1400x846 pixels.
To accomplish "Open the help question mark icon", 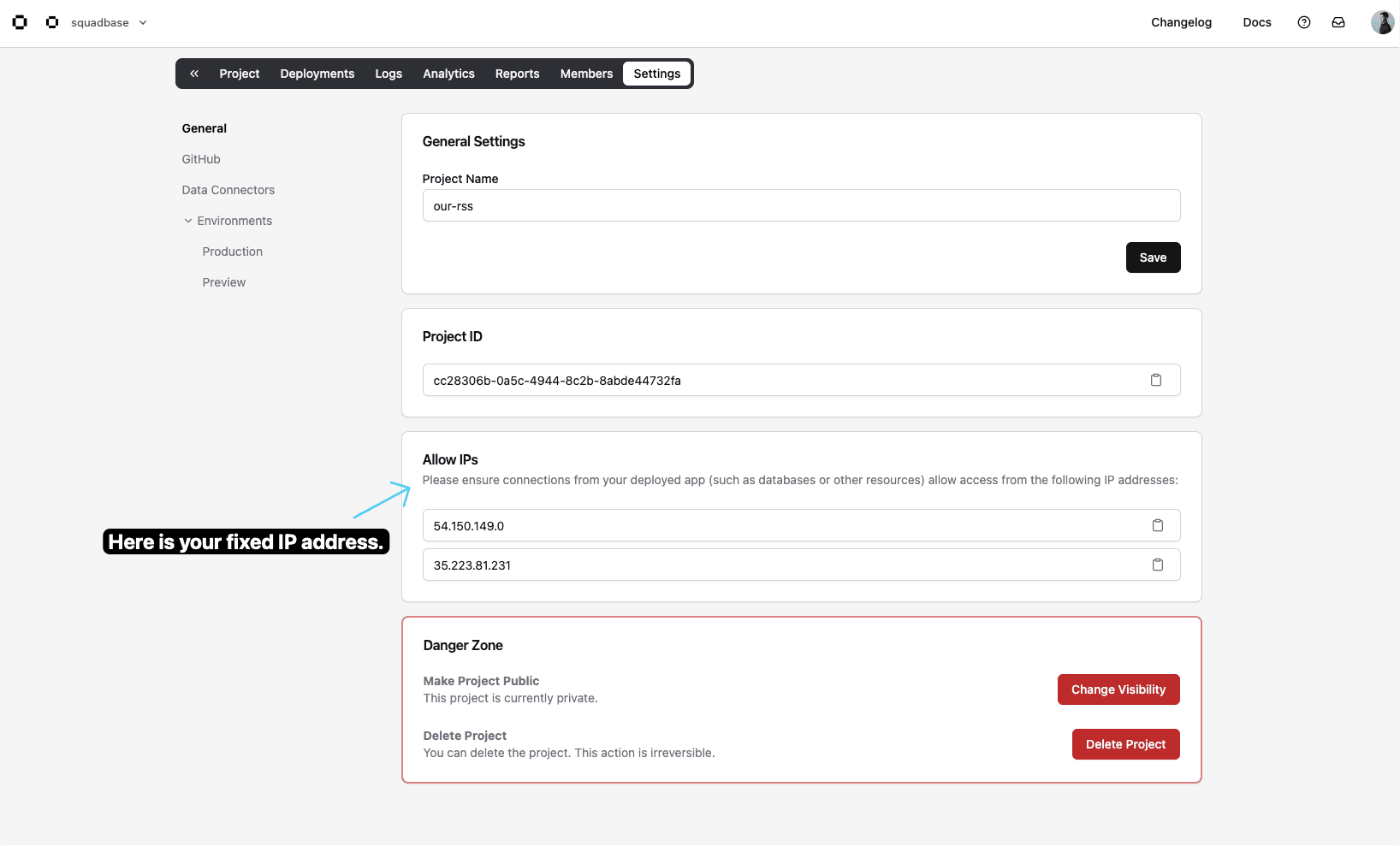I will 1303,22.
